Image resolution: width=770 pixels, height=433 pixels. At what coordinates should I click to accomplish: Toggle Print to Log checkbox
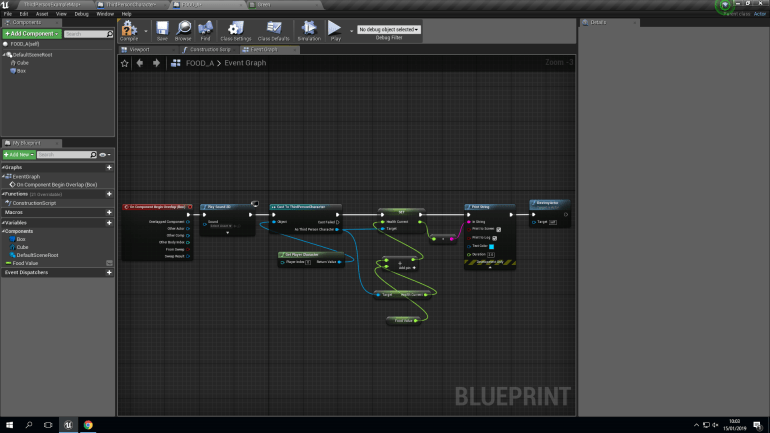(495, 238)
